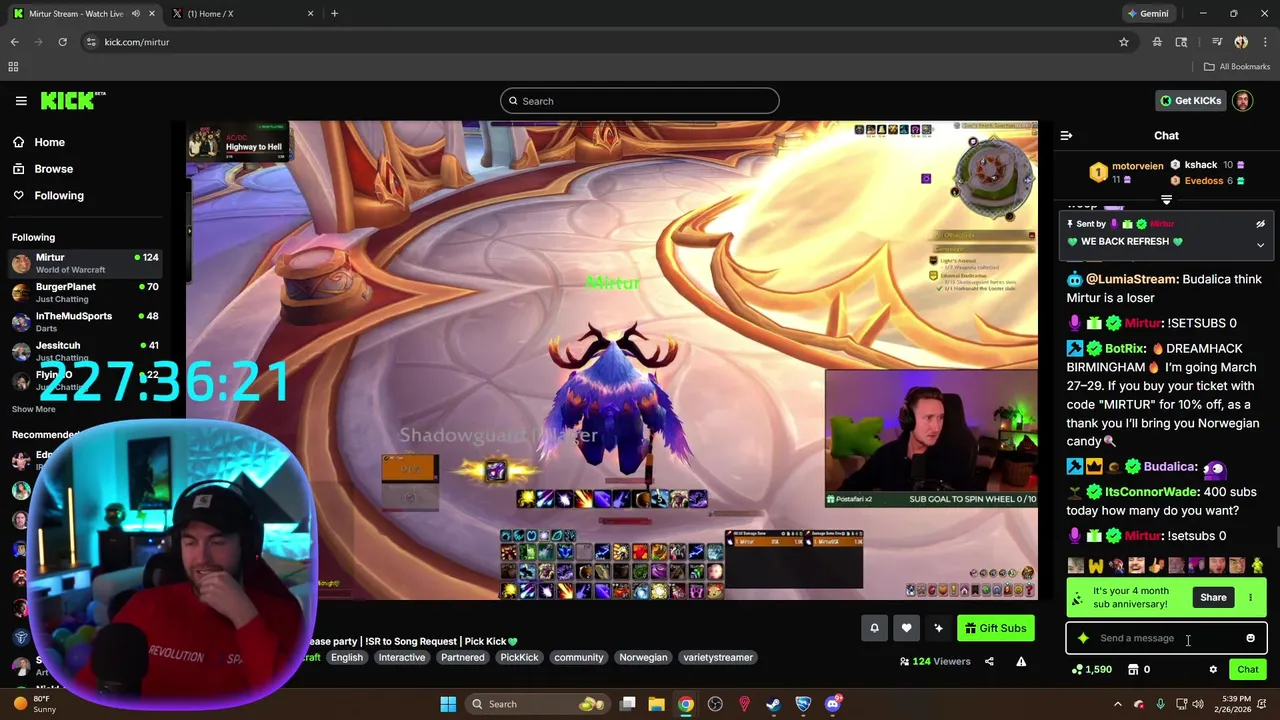The width and height of the screenshot is (1280, 720).
Task: Reload the page in Chrome
Action: 62,42
